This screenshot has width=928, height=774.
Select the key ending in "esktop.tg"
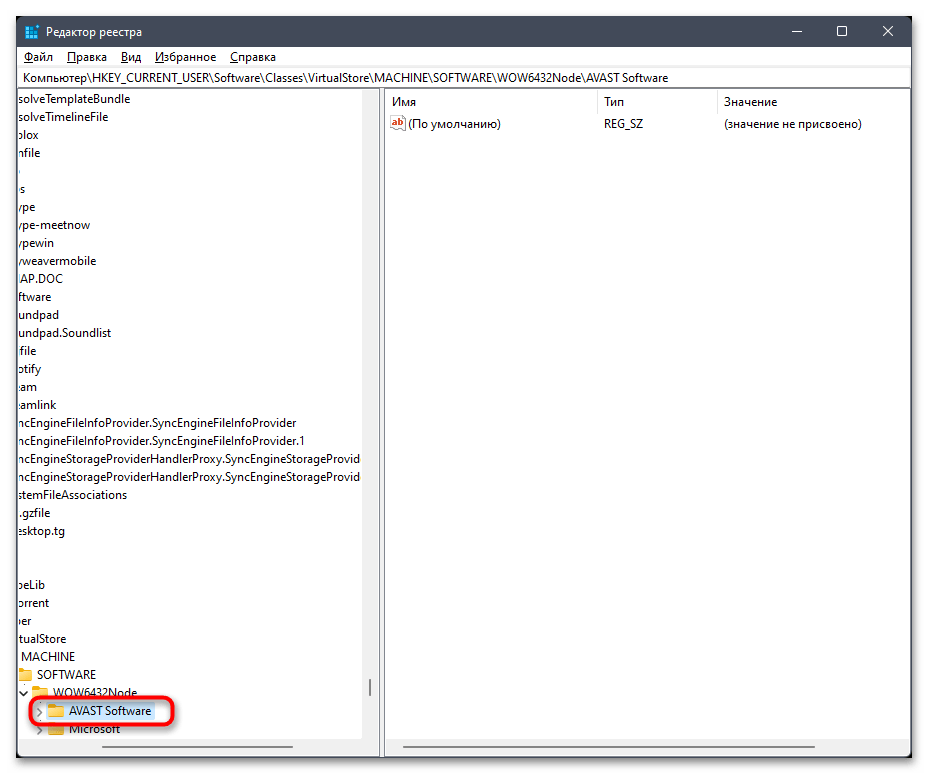click(41, 531)
